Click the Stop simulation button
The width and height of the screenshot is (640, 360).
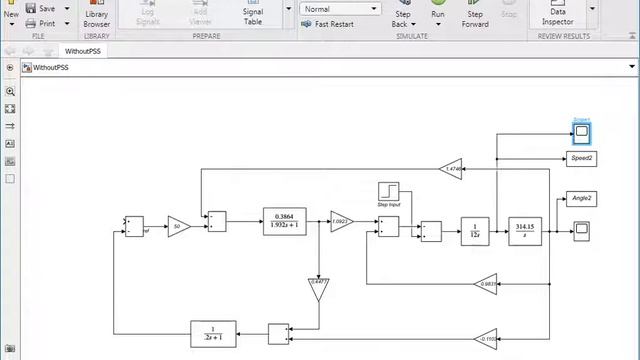tap(509, 9)
